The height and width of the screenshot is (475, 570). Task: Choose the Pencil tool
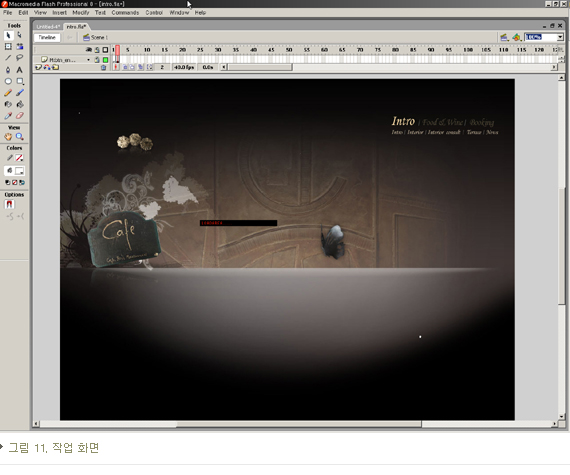(x=8, y=93)
